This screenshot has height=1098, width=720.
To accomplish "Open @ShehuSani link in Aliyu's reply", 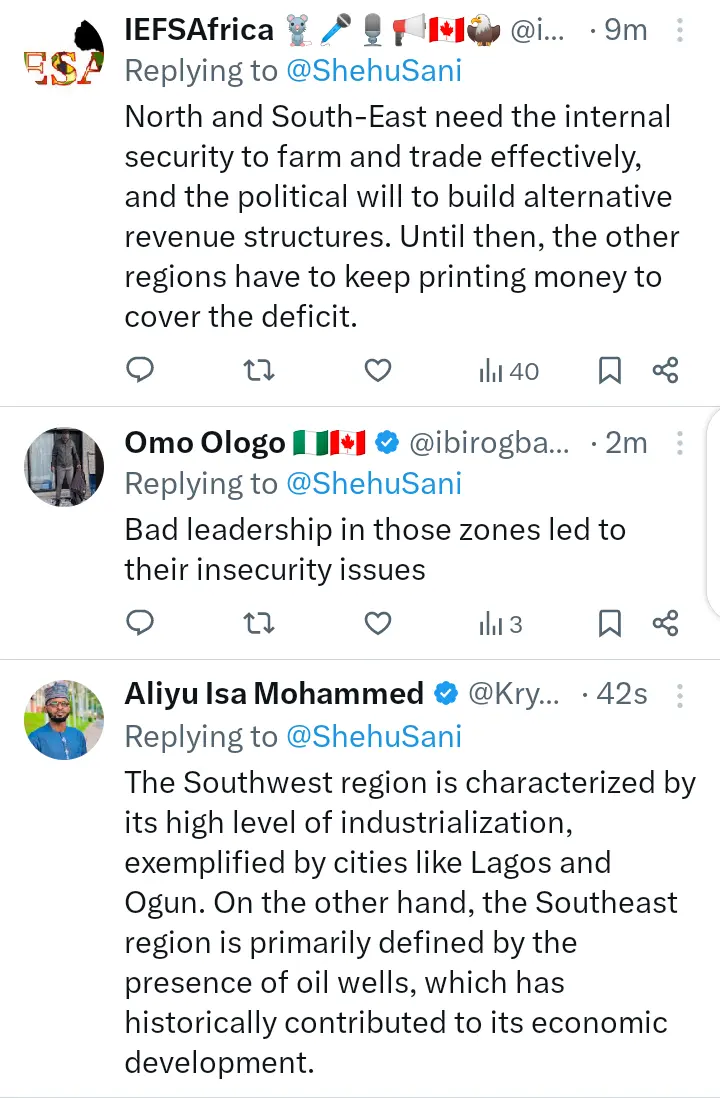I will 374,736.
